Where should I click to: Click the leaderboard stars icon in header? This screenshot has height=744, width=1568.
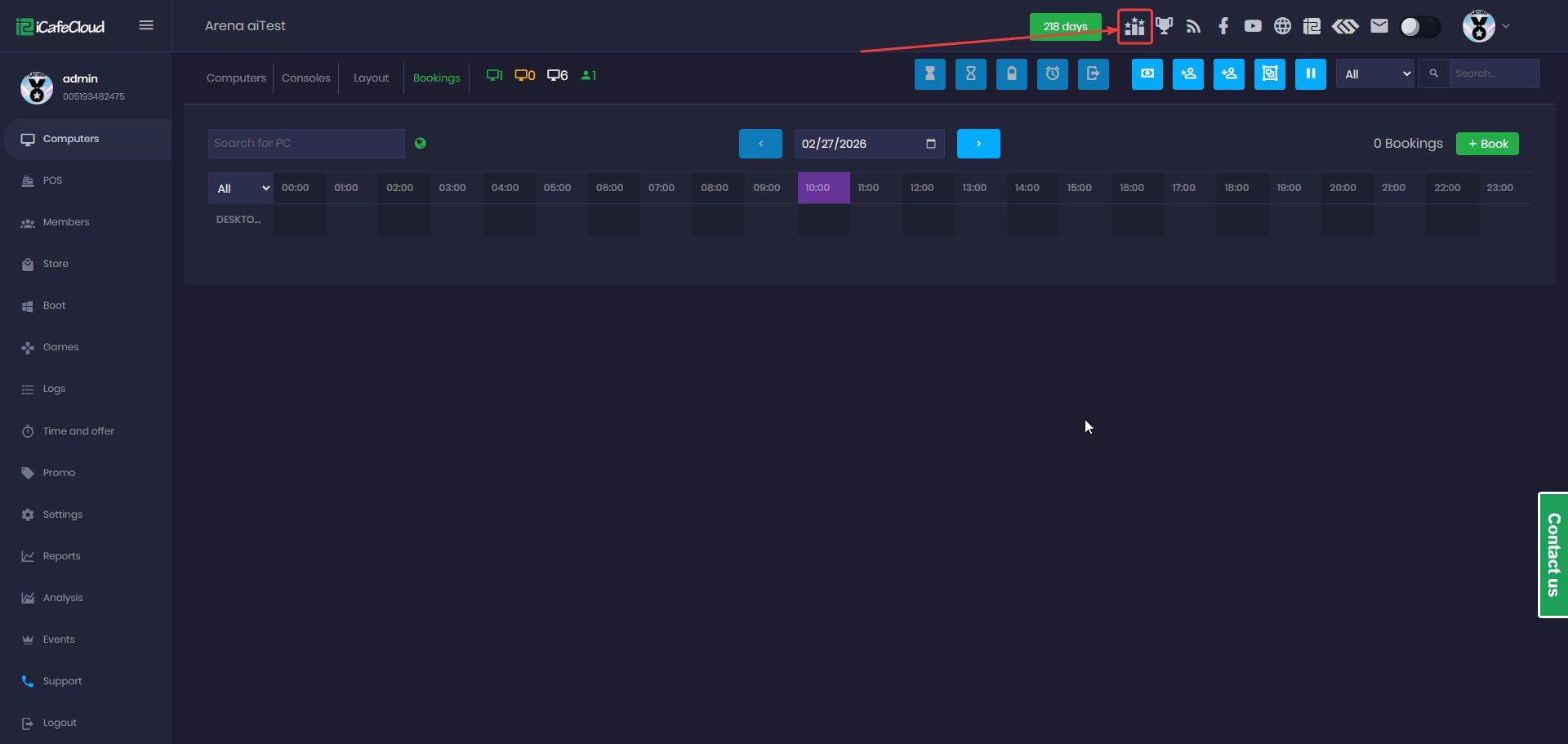pyautogui.click(x=1134, y=26)
